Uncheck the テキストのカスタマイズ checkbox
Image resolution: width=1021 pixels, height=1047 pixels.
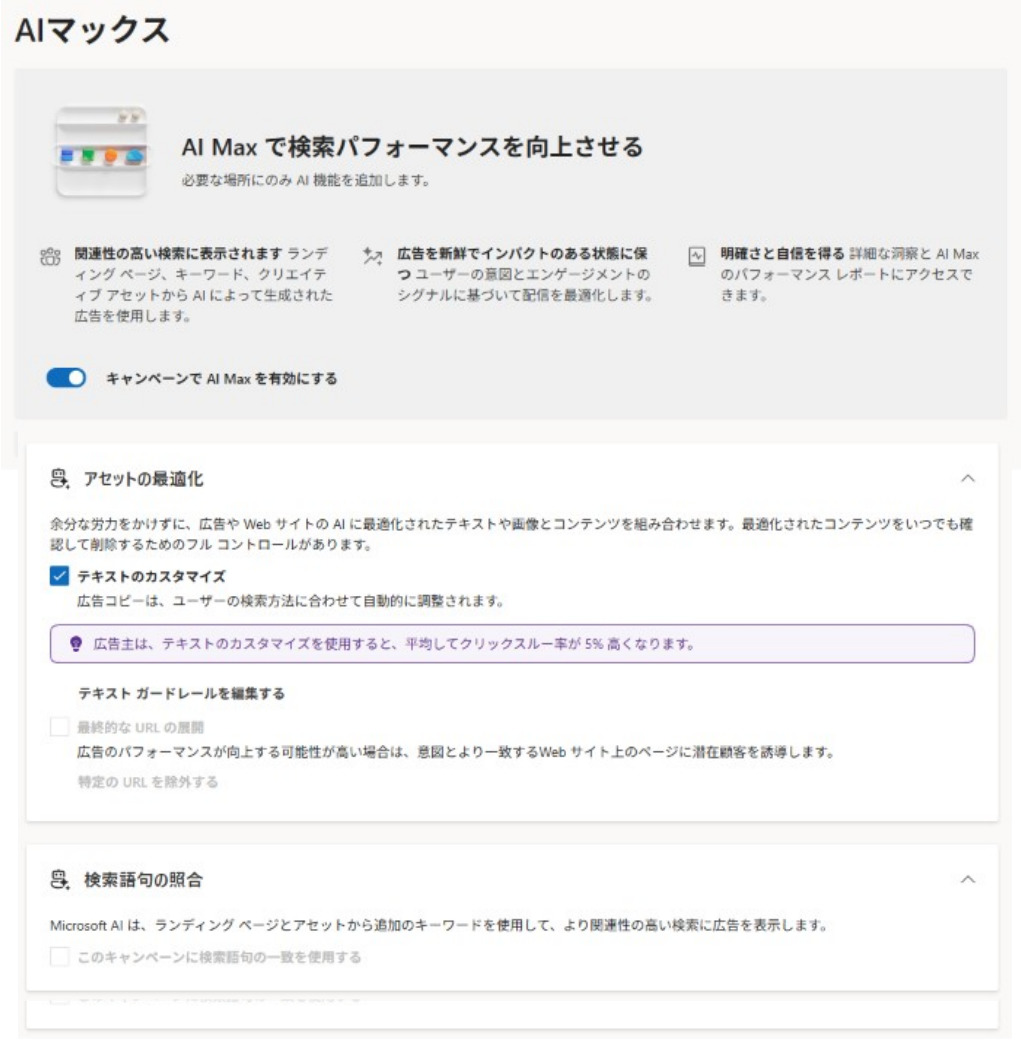(x=59, y=576)
